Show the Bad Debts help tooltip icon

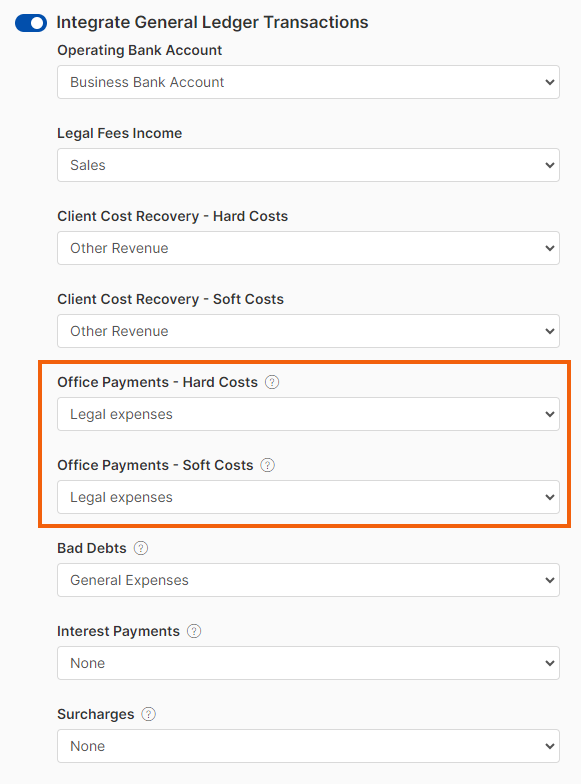coord(141,548)
